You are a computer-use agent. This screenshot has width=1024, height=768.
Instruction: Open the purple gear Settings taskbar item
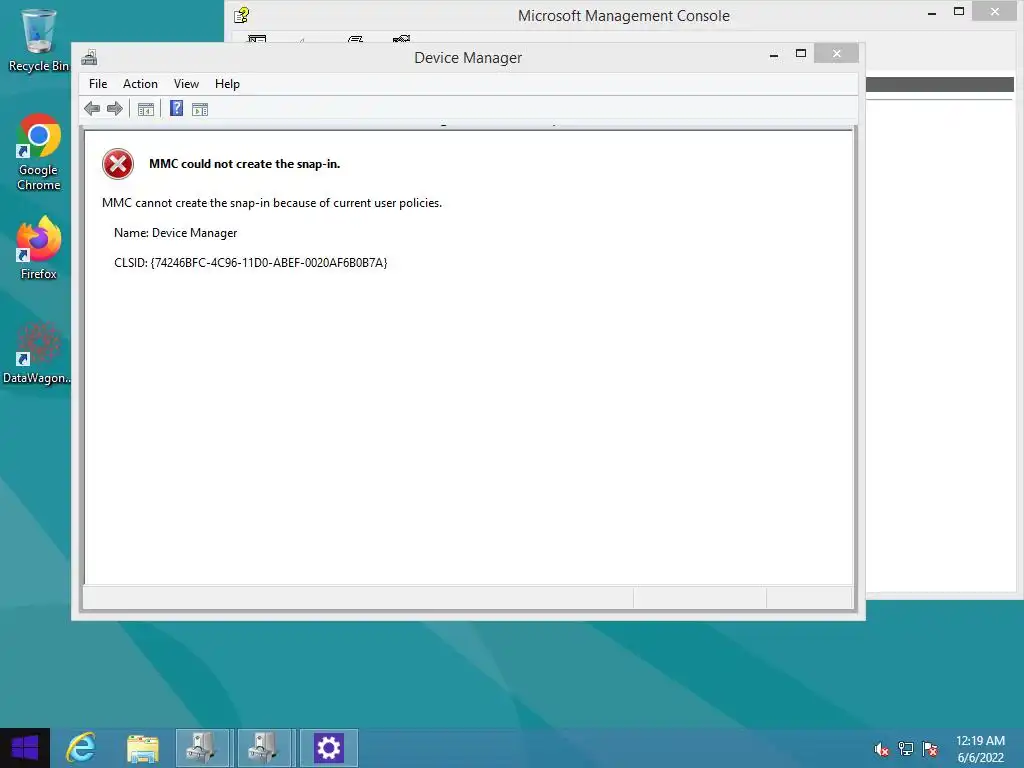[x=328, y=748]
